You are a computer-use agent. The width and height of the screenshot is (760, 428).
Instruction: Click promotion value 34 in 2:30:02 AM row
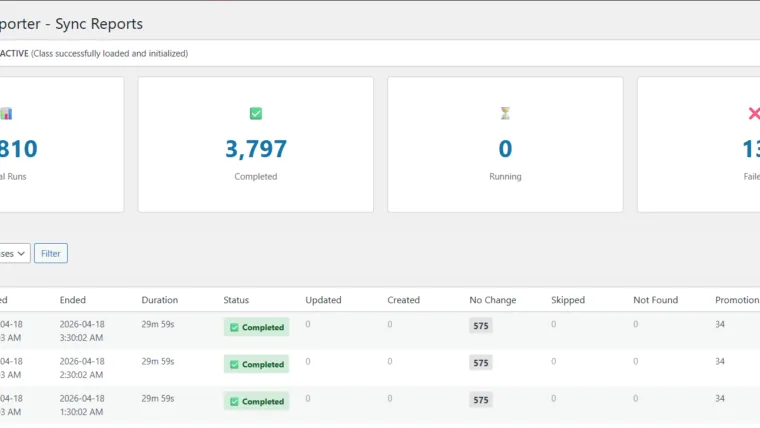pos(720,361)
